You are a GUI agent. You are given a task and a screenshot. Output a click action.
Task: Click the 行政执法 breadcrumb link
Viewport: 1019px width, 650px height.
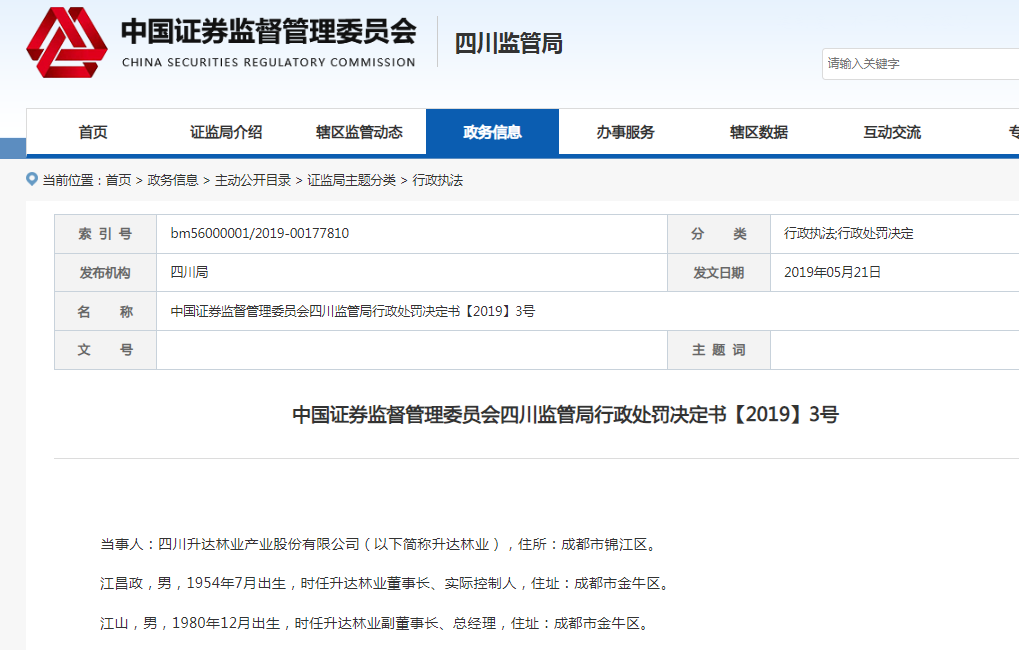point(438,180)
